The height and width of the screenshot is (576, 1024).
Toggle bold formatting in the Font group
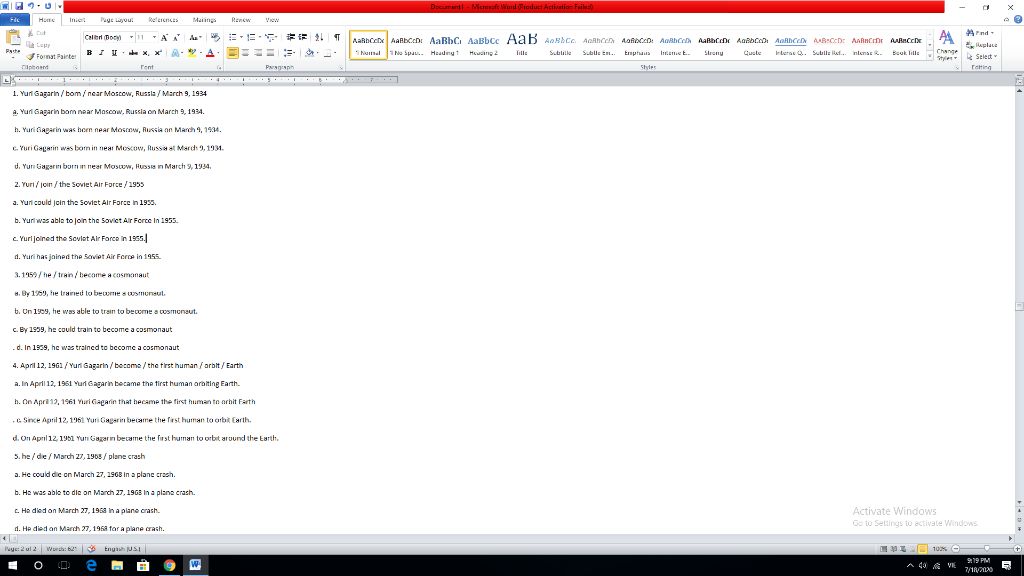(x=89, y=52)
